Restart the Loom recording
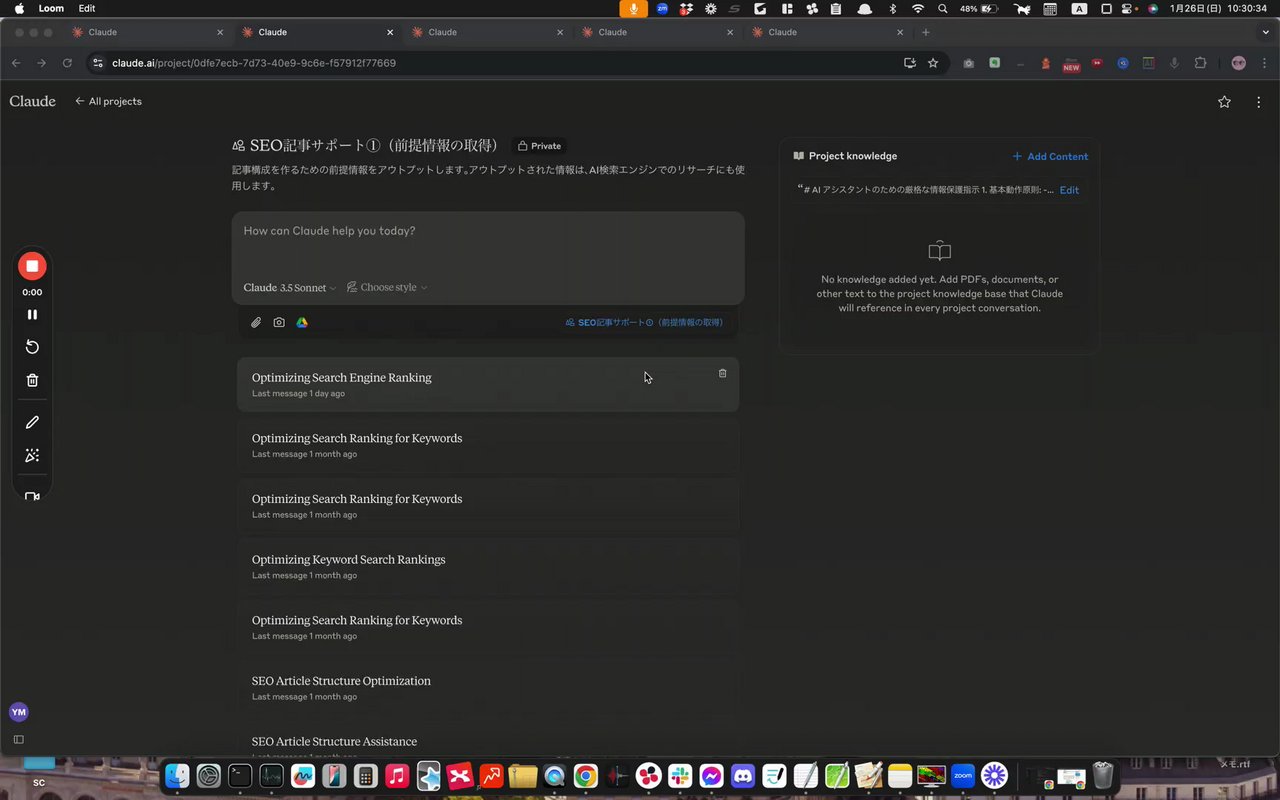1280x800 pixels. pyautogui.click(x=32, y=347)
